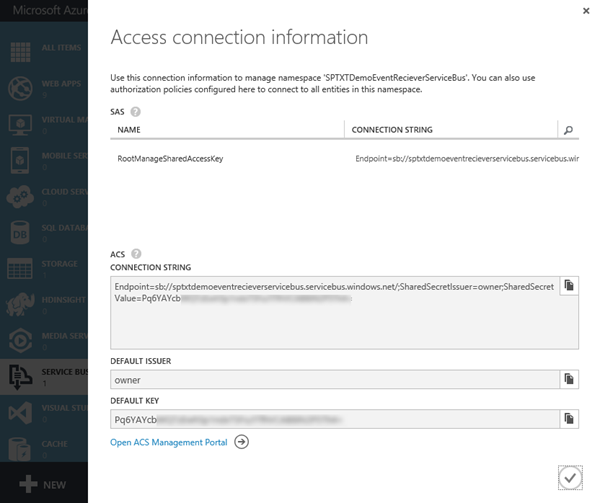Screen dimensions: 600x503
Task: Click the Default Key field
Action: click(333, 419)
